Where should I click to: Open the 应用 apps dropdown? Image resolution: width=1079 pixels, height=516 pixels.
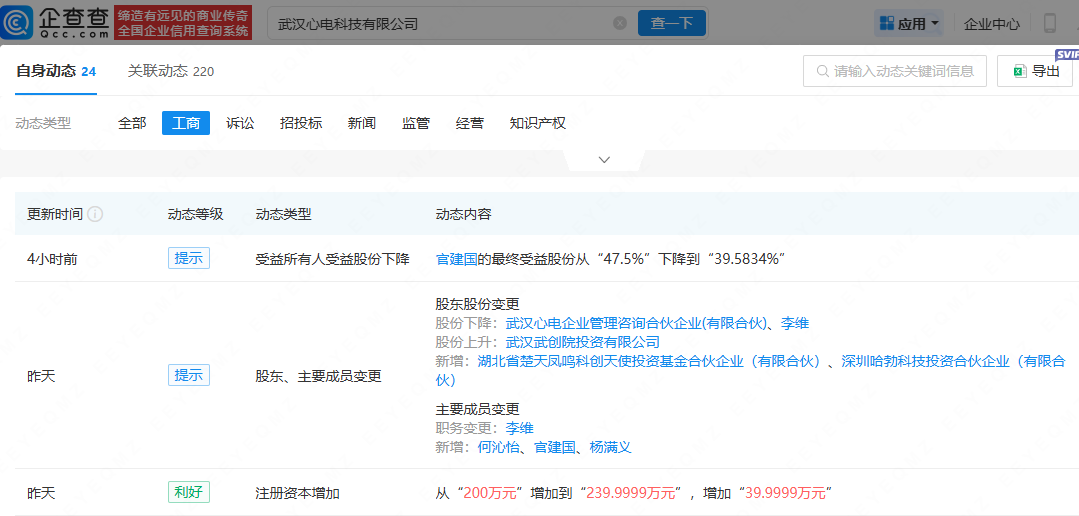coord(908,23)
